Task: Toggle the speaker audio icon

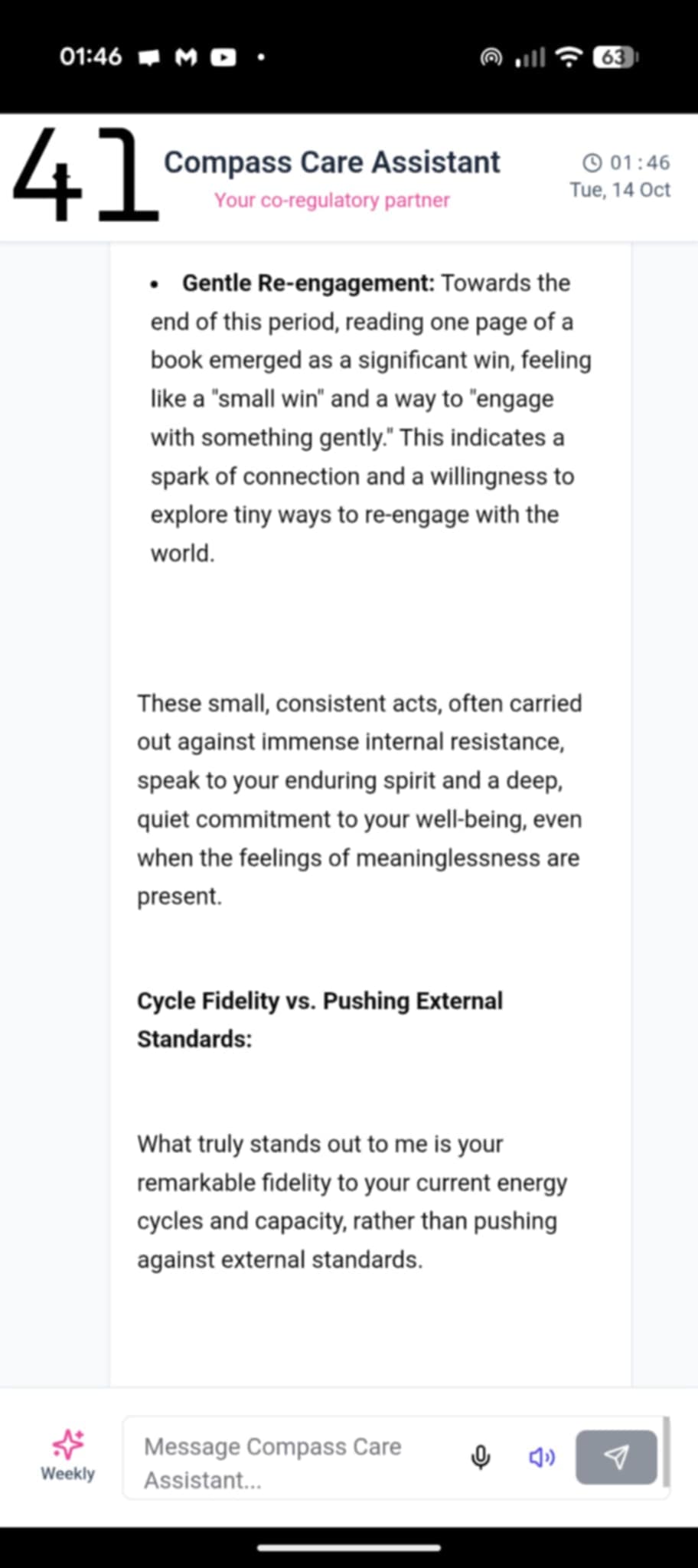Action: 542,1457
